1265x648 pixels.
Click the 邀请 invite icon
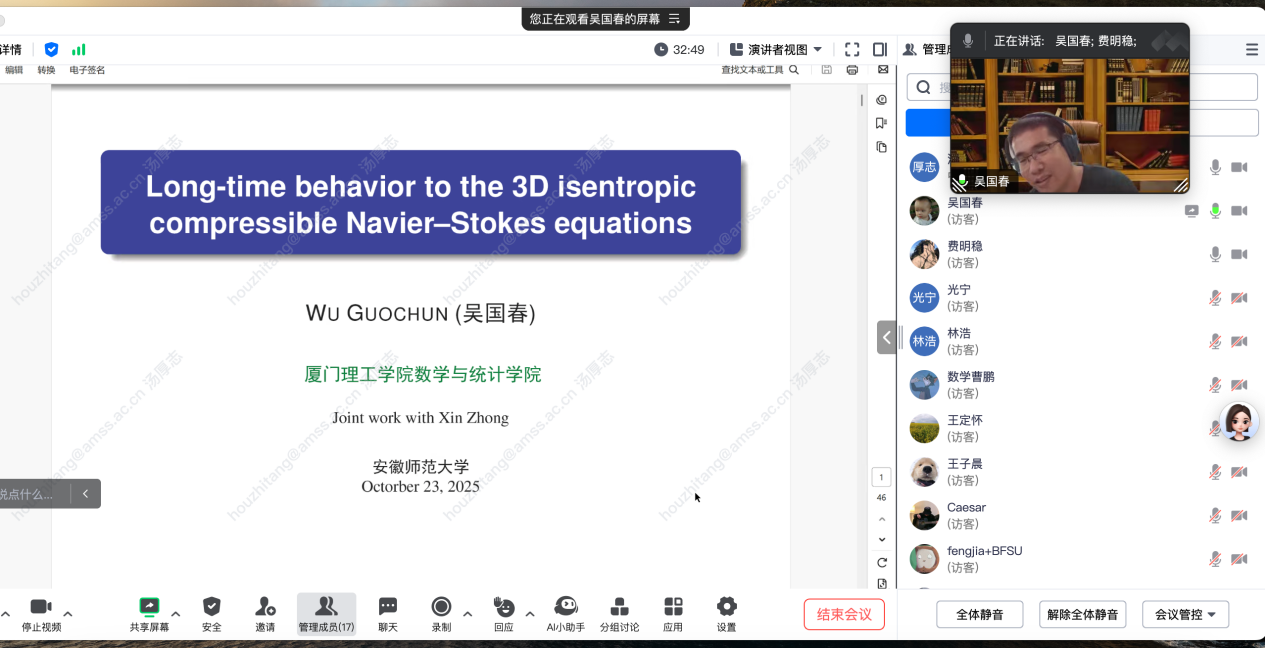265,607
